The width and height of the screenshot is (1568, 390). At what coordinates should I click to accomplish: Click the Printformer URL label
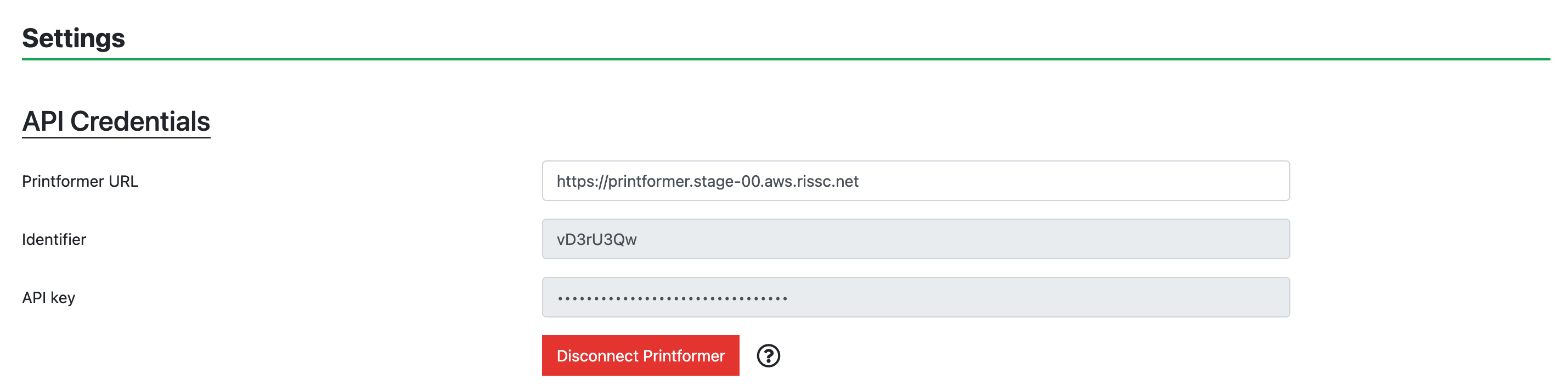point(80,182)
